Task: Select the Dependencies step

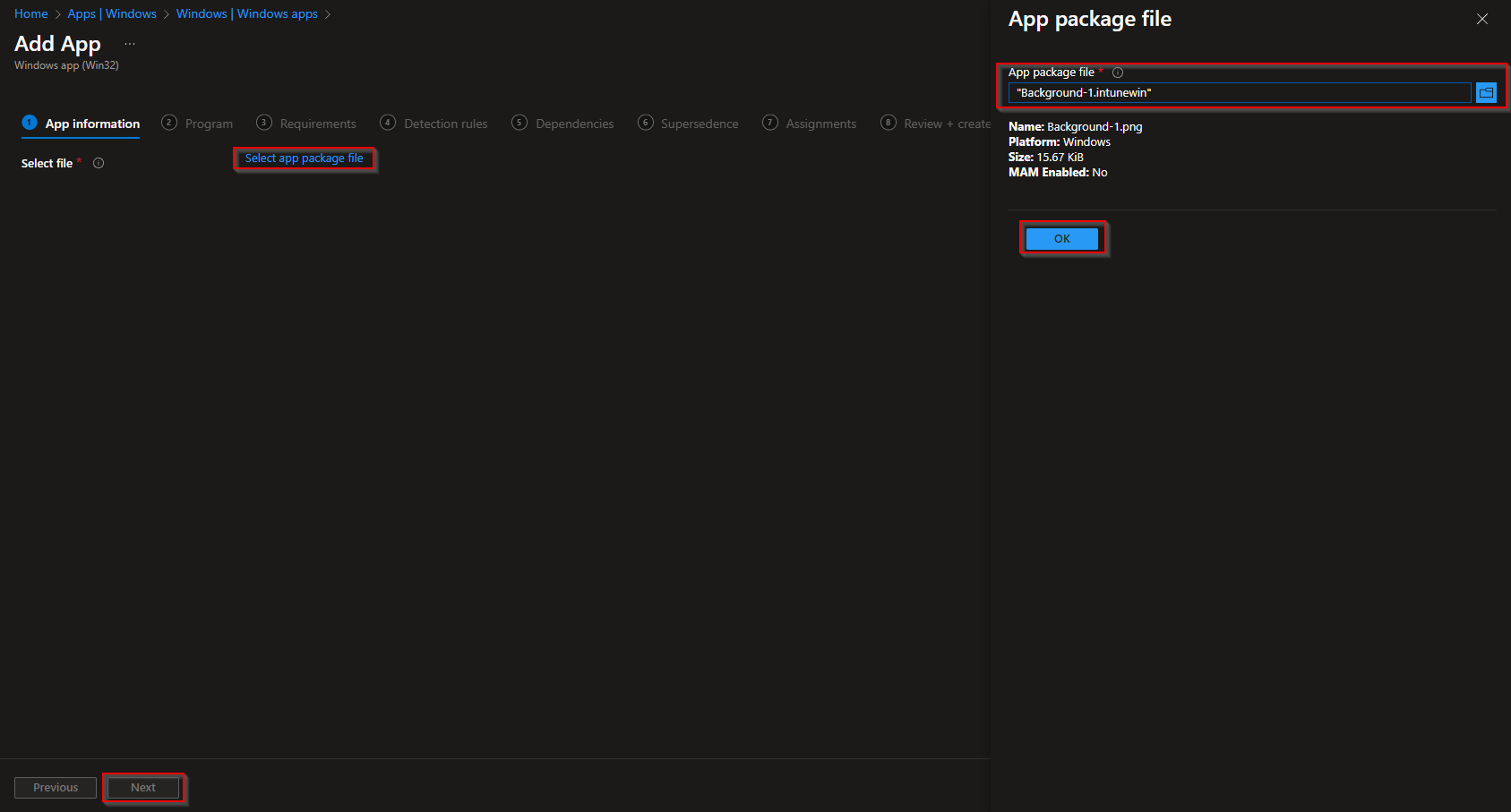Action: [573, 123]
